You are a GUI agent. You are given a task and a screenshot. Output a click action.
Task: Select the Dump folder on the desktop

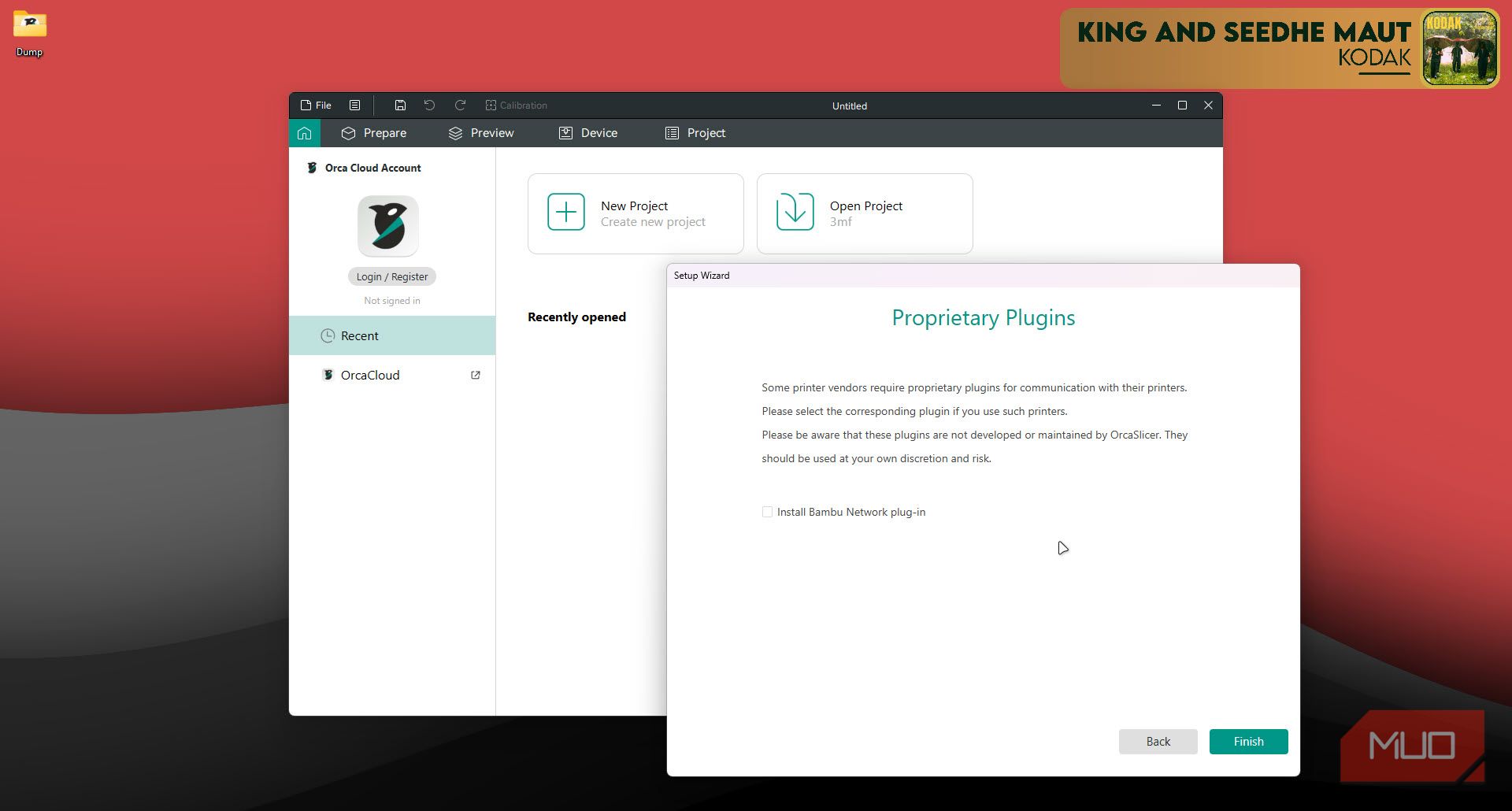click(x=30, y=34)
